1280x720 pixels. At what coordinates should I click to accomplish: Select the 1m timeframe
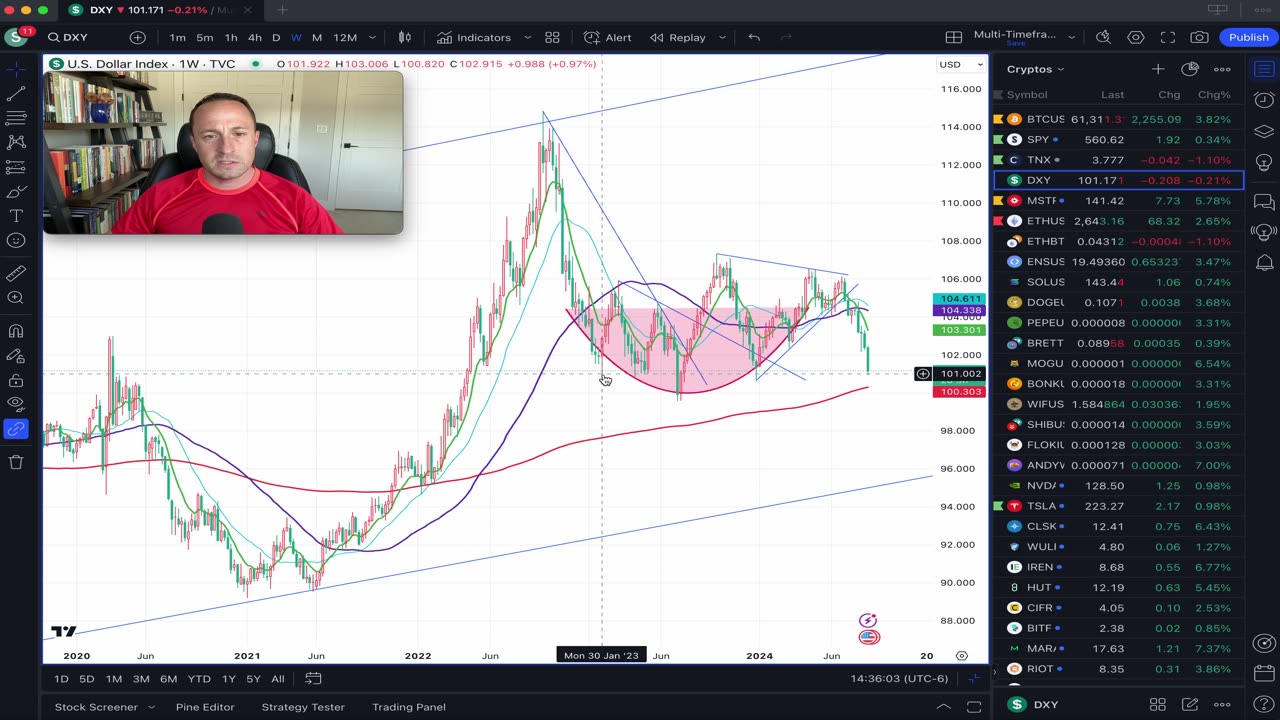177,37
